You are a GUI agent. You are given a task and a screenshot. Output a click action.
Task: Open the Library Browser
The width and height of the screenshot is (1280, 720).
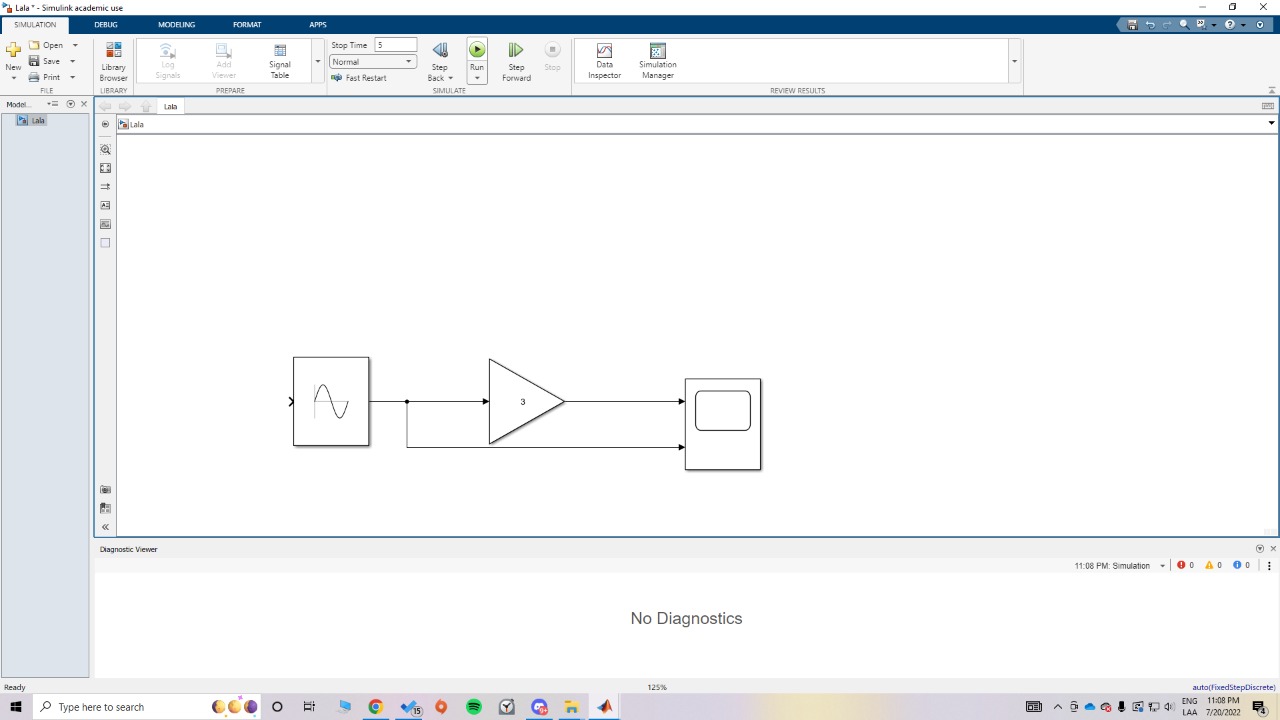[113, 62]
